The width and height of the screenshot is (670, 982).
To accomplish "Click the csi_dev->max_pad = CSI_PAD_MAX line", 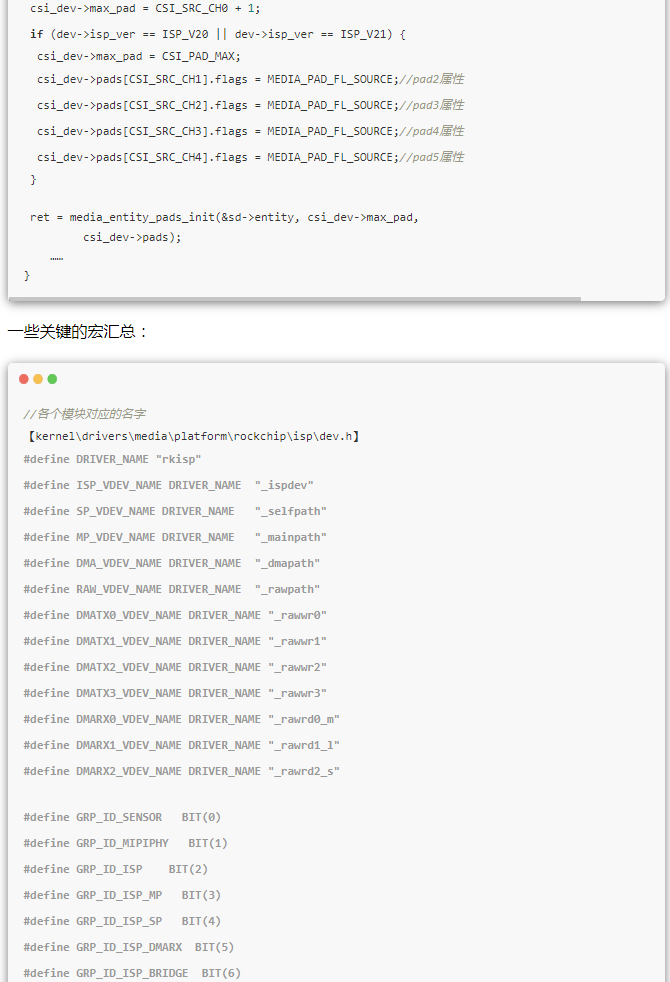I will [x=139, y=56].
